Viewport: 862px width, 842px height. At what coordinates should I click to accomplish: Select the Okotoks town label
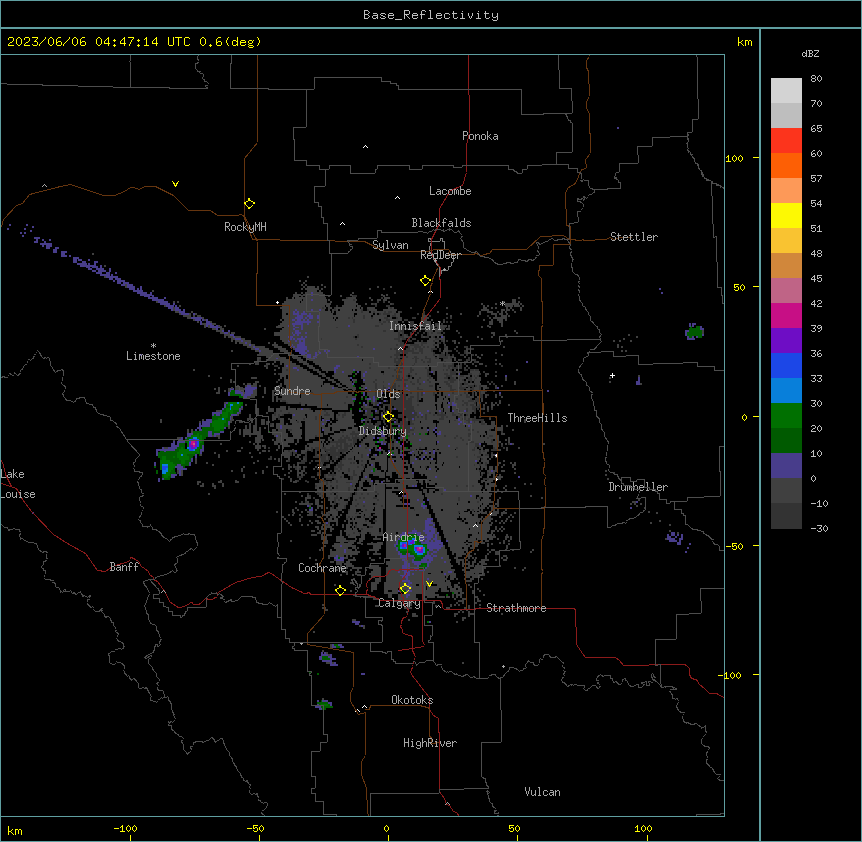pyautogui.click(x=412, y=700)
